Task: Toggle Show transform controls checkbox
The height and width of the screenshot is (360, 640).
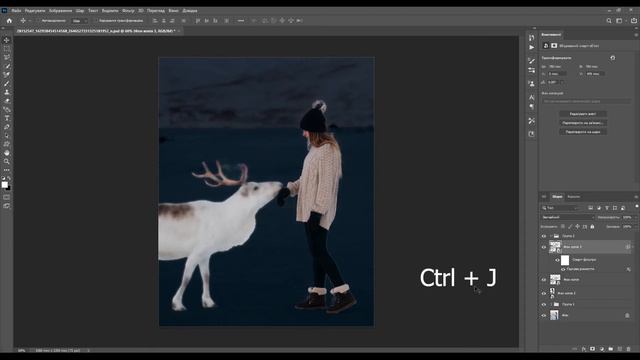Action: (x=96, y=20)
